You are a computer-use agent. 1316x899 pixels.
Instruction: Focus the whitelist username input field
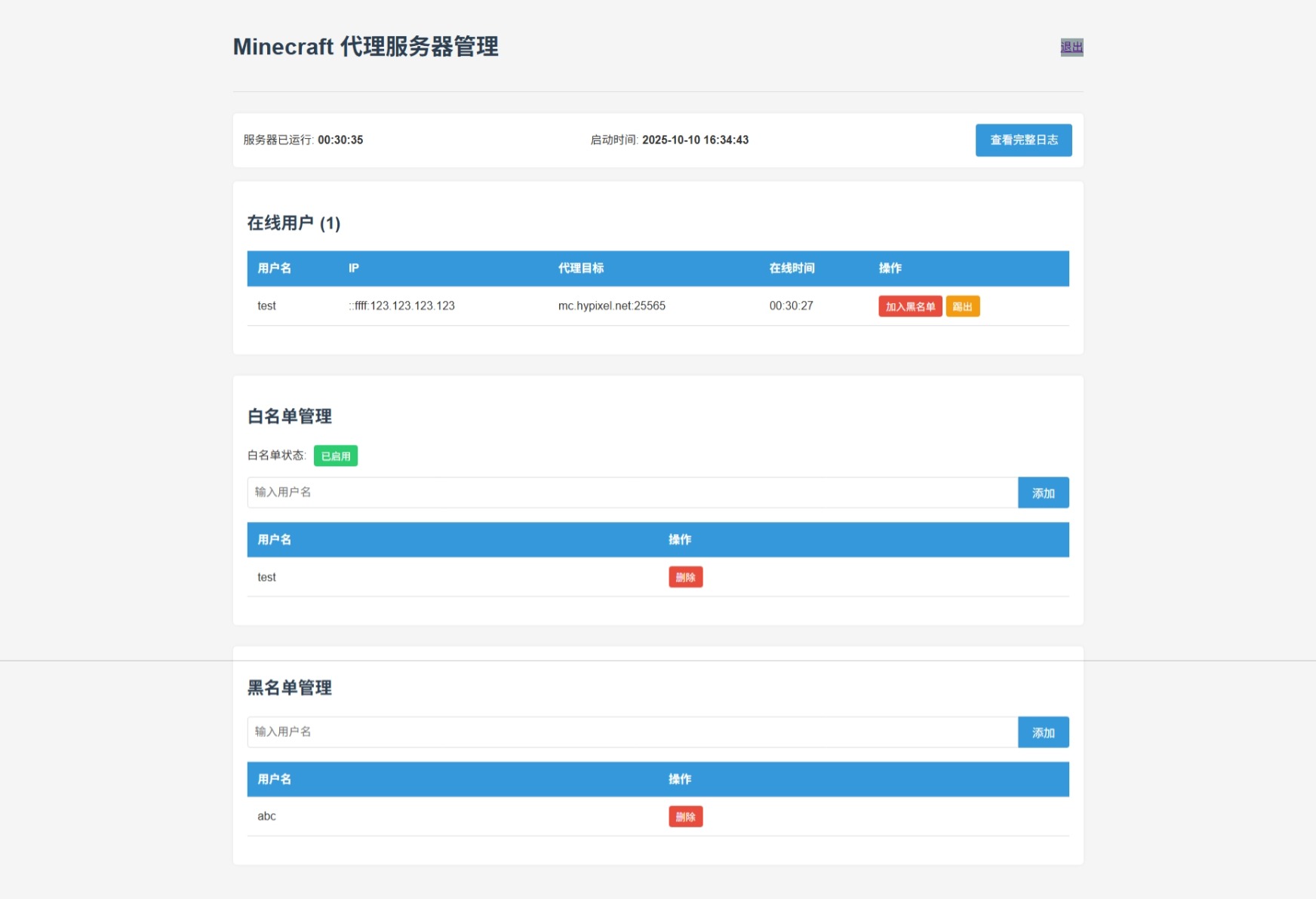(632, 492)
